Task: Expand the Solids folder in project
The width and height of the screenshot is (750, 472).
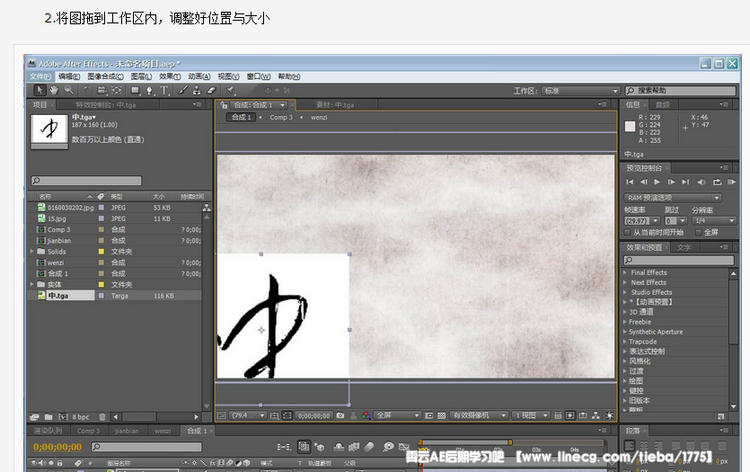Action: coord(32,251)
